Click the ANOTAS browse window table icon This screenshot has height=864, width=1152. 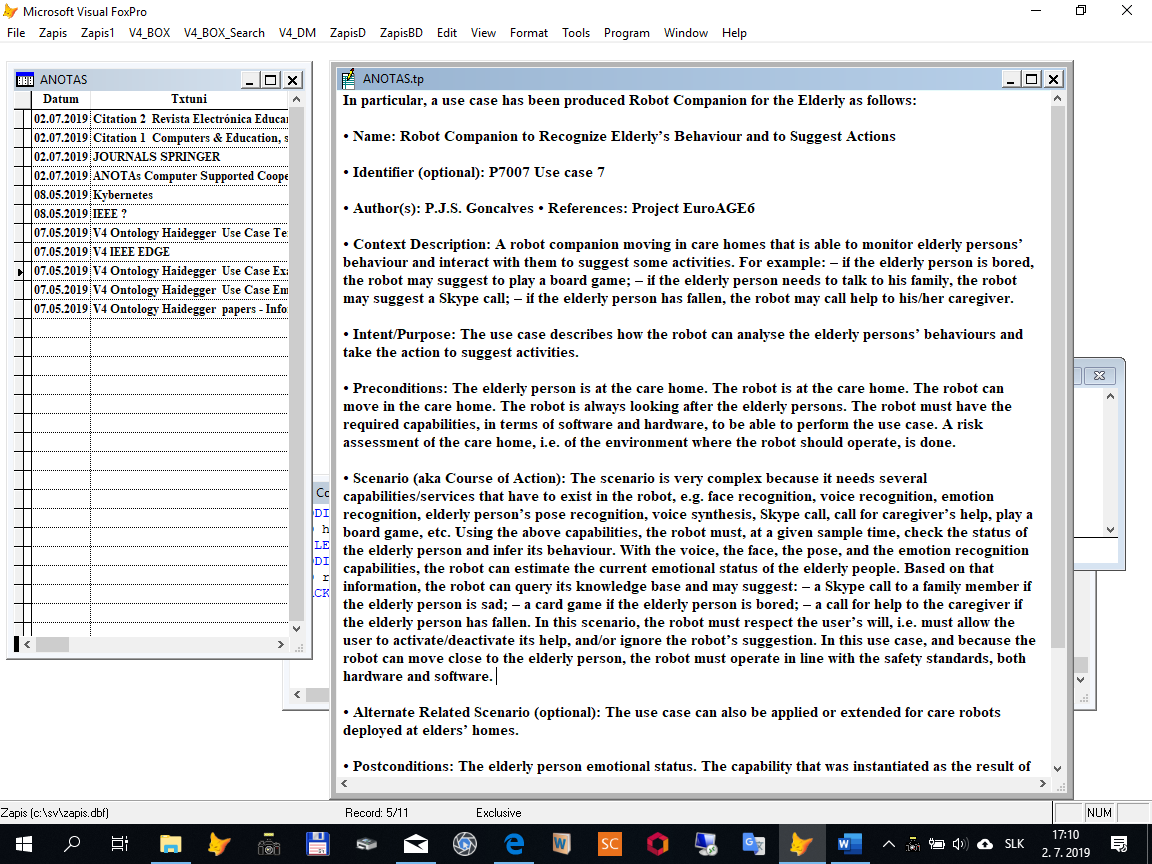[x=26, y=80]
